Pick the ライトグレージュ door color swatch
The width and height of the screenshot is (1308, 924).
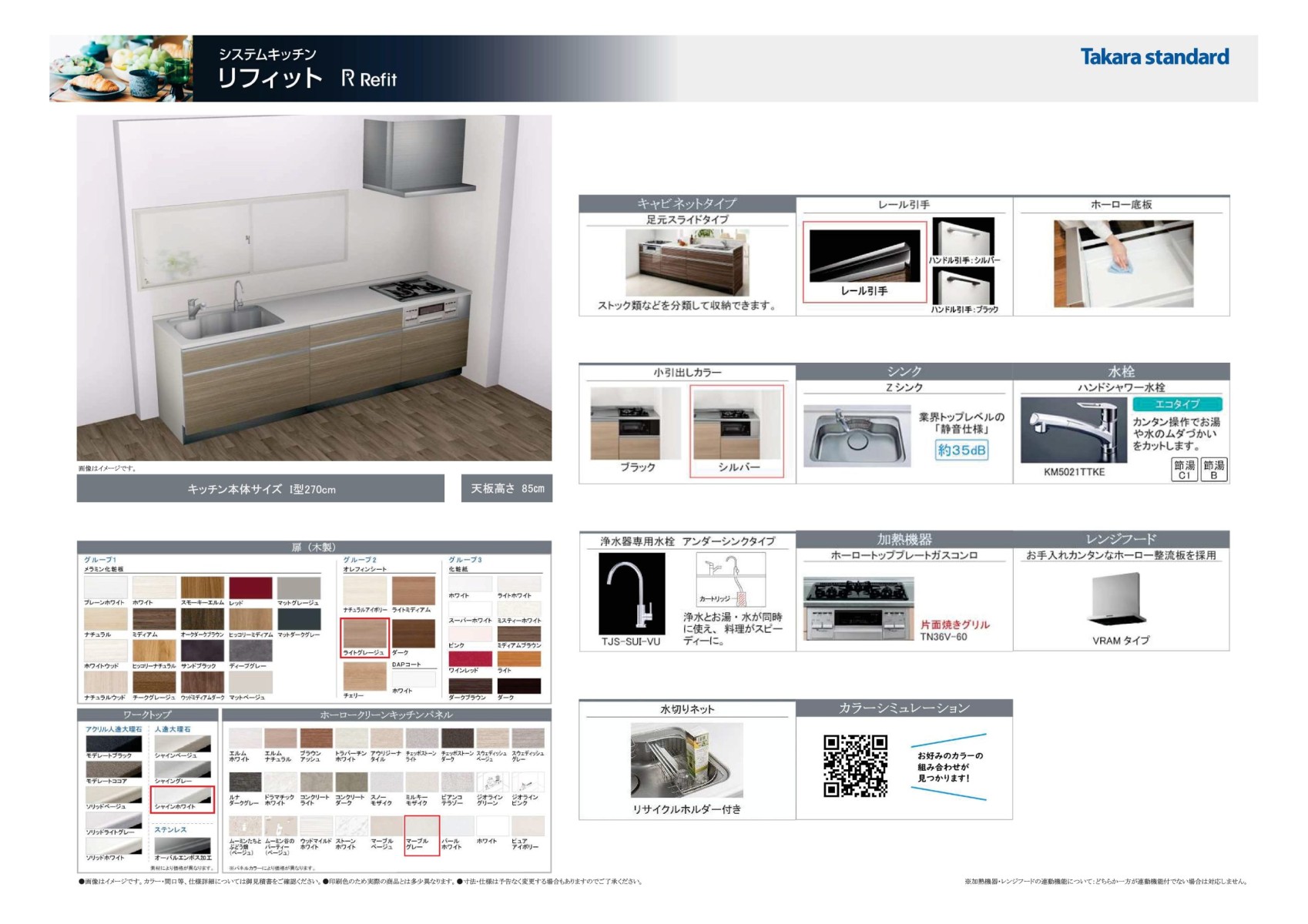365,634
